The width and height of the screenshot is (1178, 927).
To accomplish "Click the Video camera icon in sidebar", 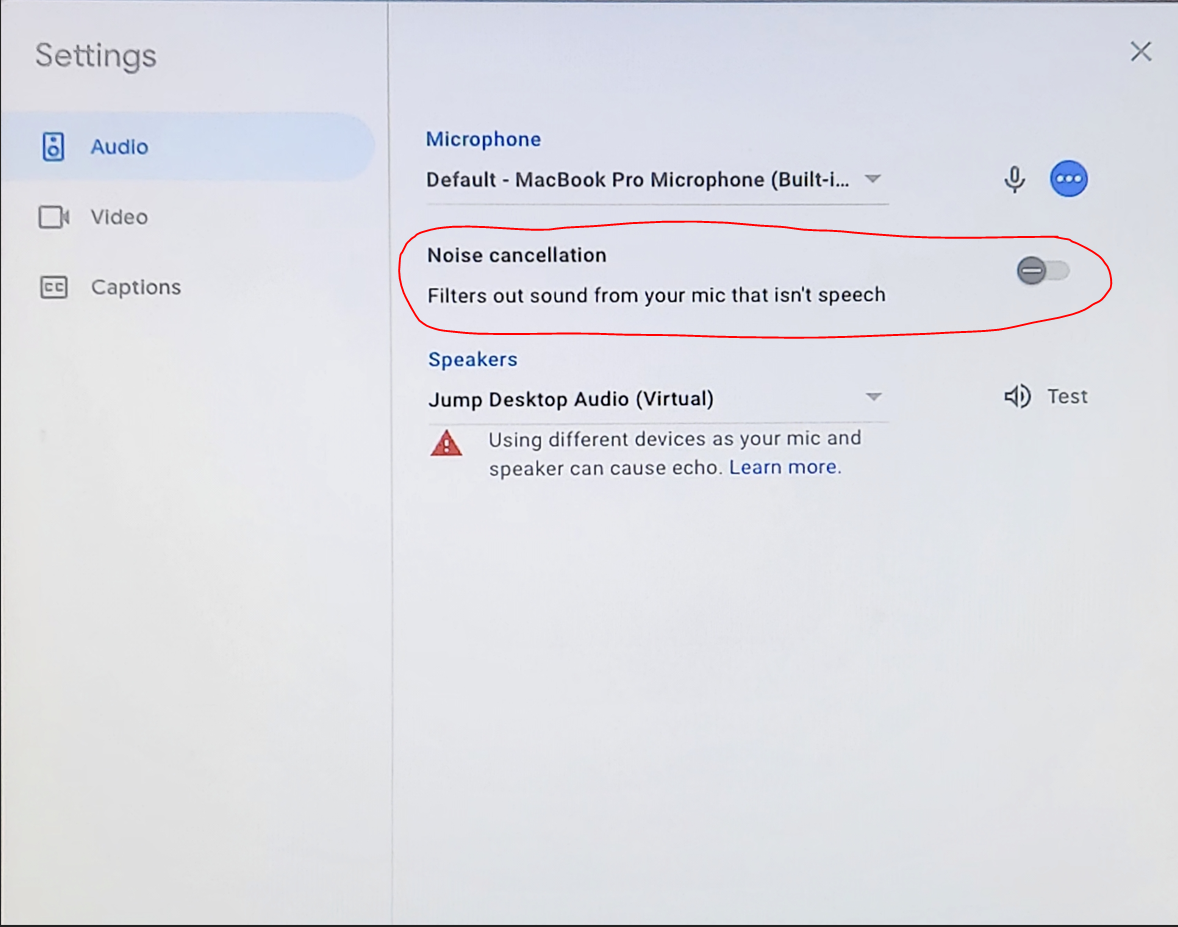I will (54, 217).
